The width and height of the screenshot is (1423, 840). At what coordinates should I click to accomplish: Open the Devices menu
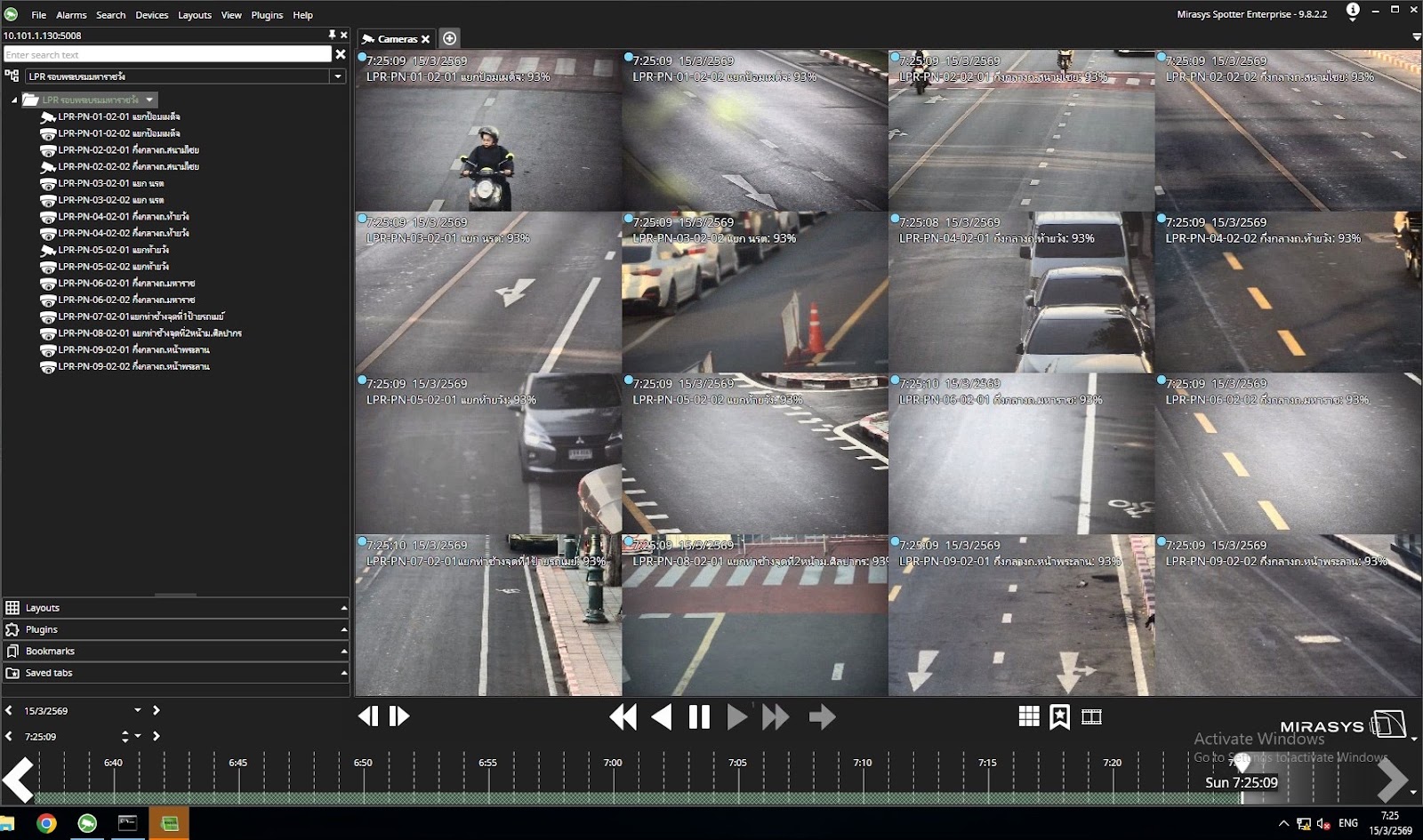pos(152,15)
